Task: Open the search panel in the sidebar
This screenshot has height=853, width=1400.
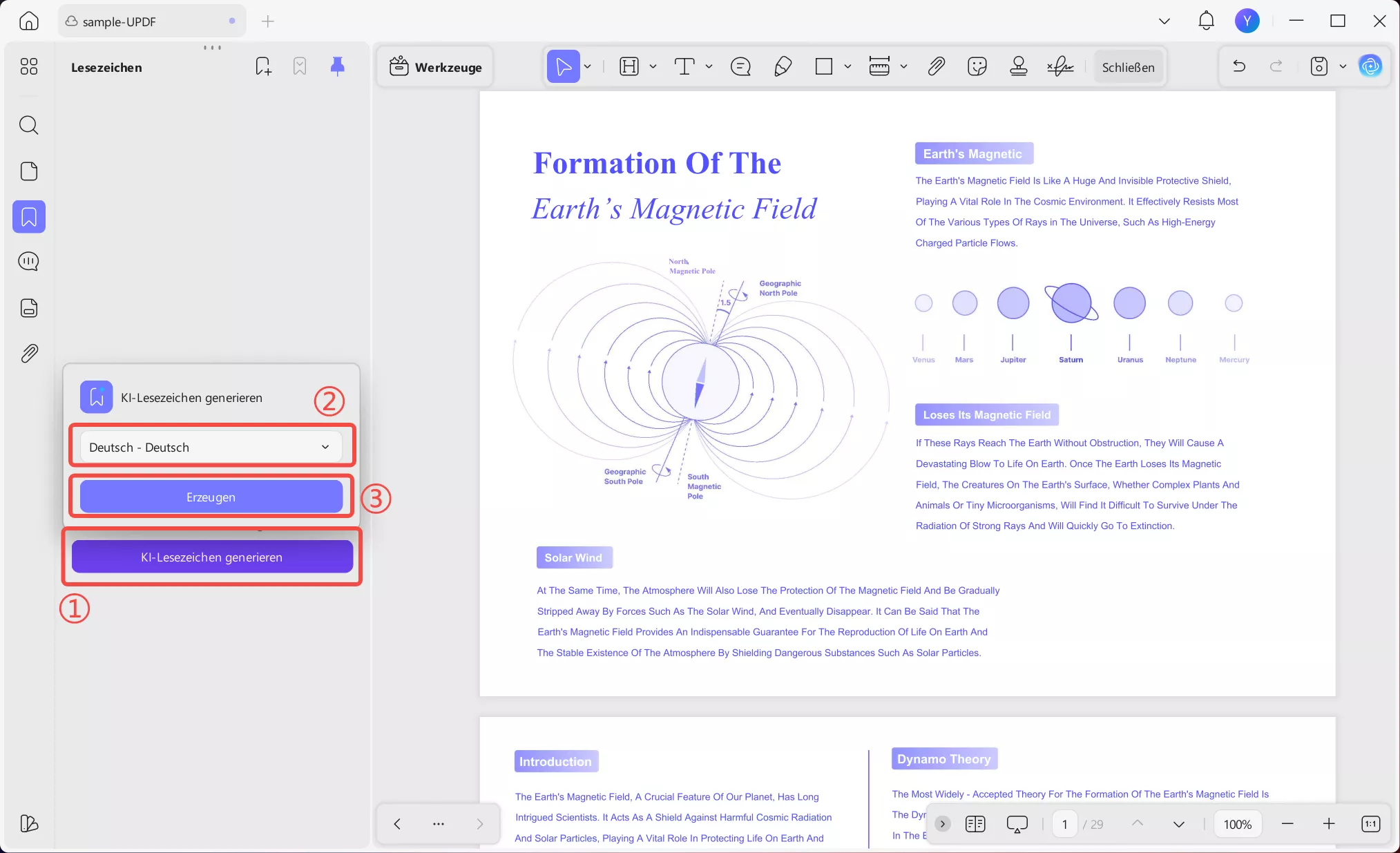Action: point(28,125)
